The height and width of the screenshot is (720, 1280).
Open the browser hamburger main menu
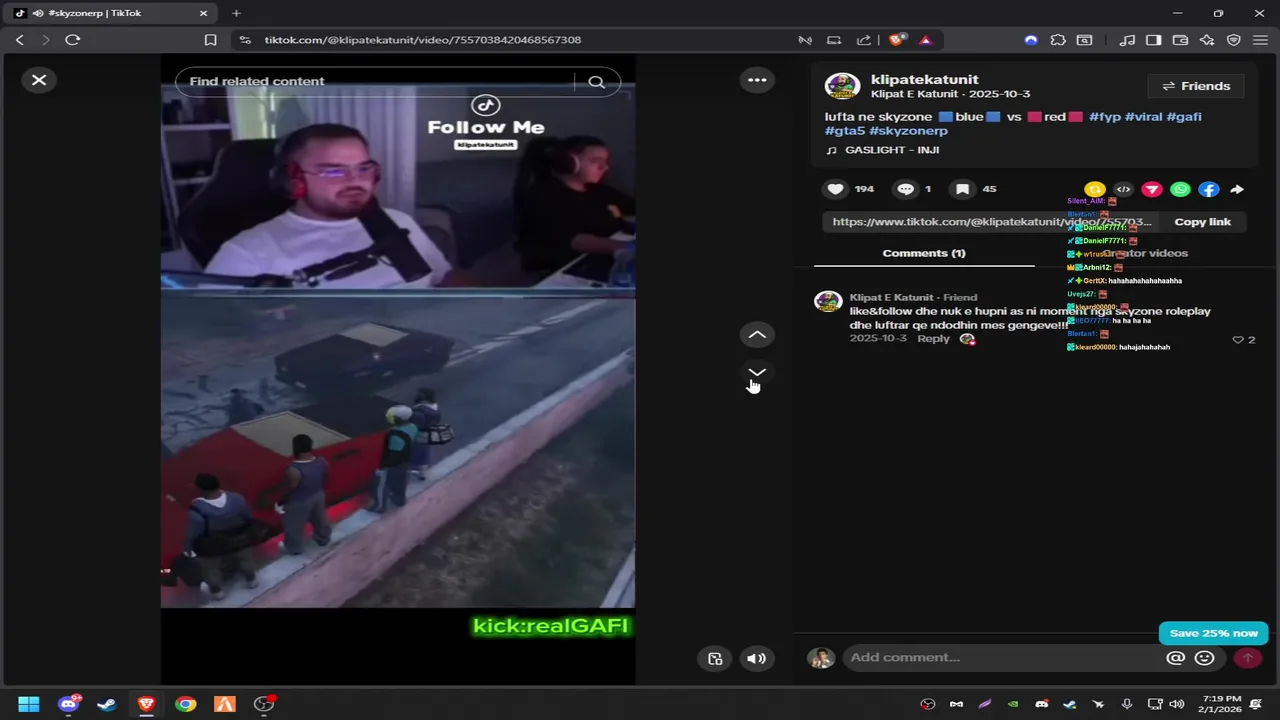tap(1260, 40)
